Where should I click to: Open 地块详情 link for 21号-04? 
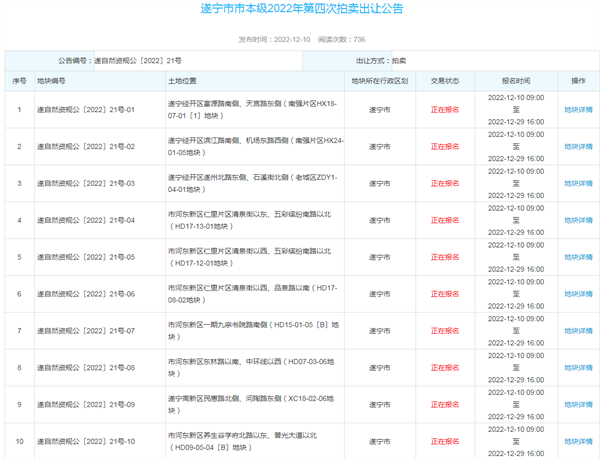(x=578, y=220)
